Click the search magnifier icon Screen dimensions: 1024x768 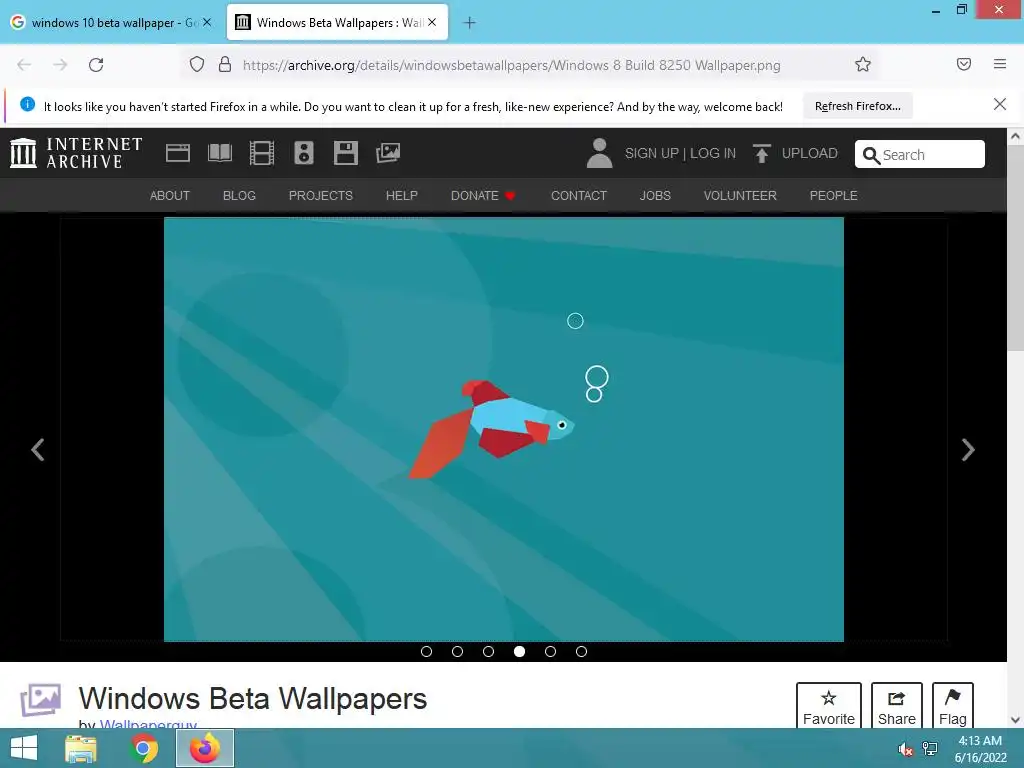871,155
